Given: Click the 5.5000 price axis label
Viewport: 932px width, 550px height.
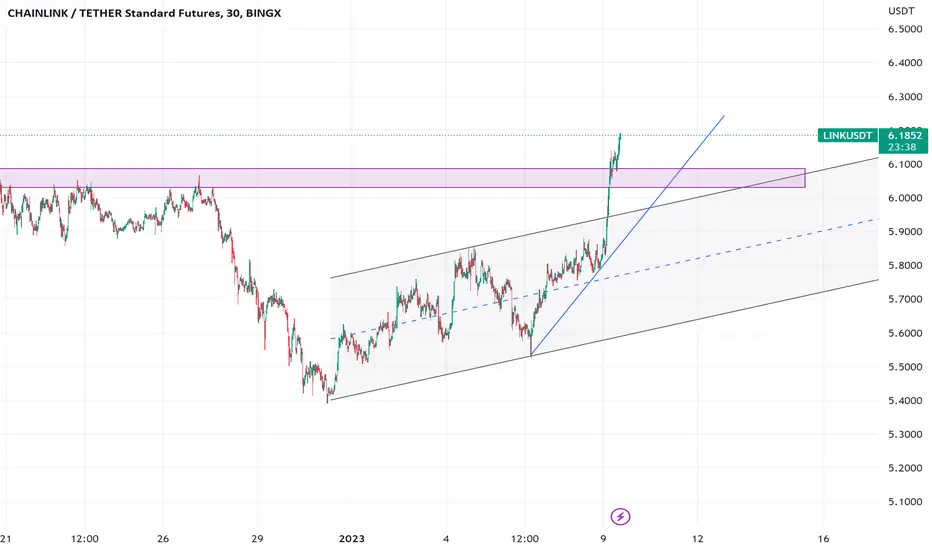Looking at the screenshot, I should click(x=905, y=367).
